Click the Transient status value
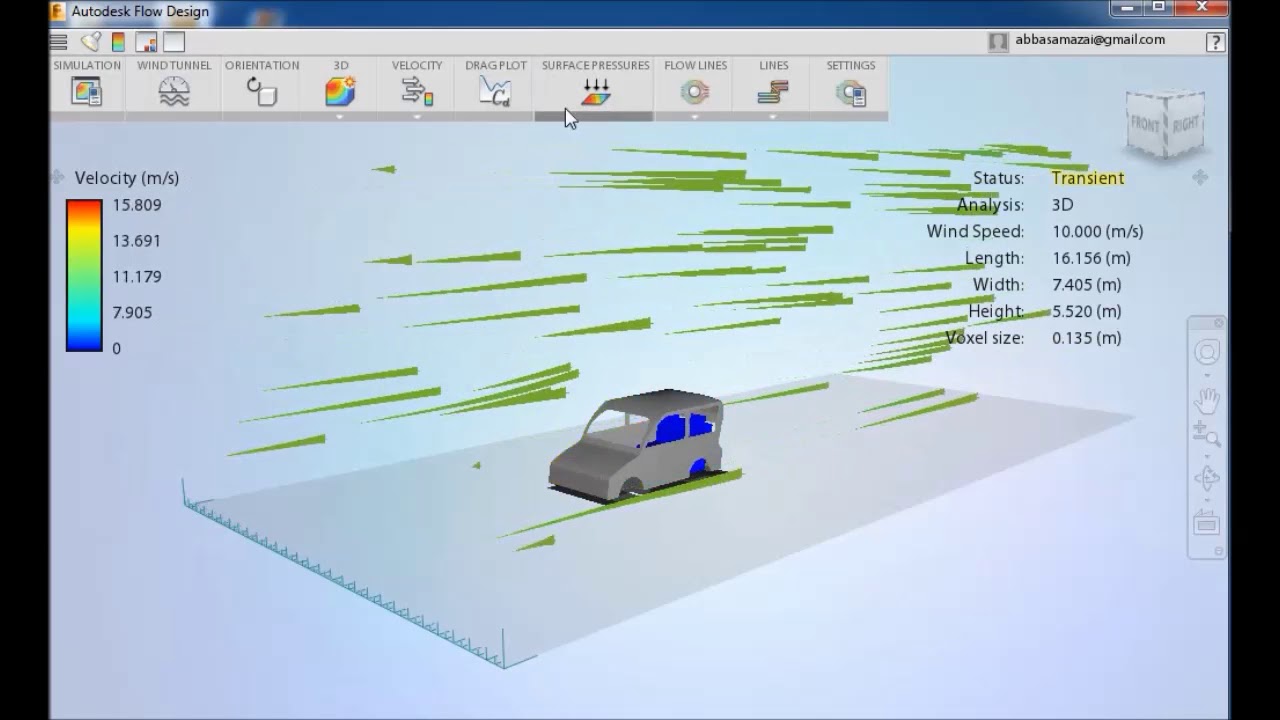The width and height of the screenshot is (1280, 720). 1088,178
